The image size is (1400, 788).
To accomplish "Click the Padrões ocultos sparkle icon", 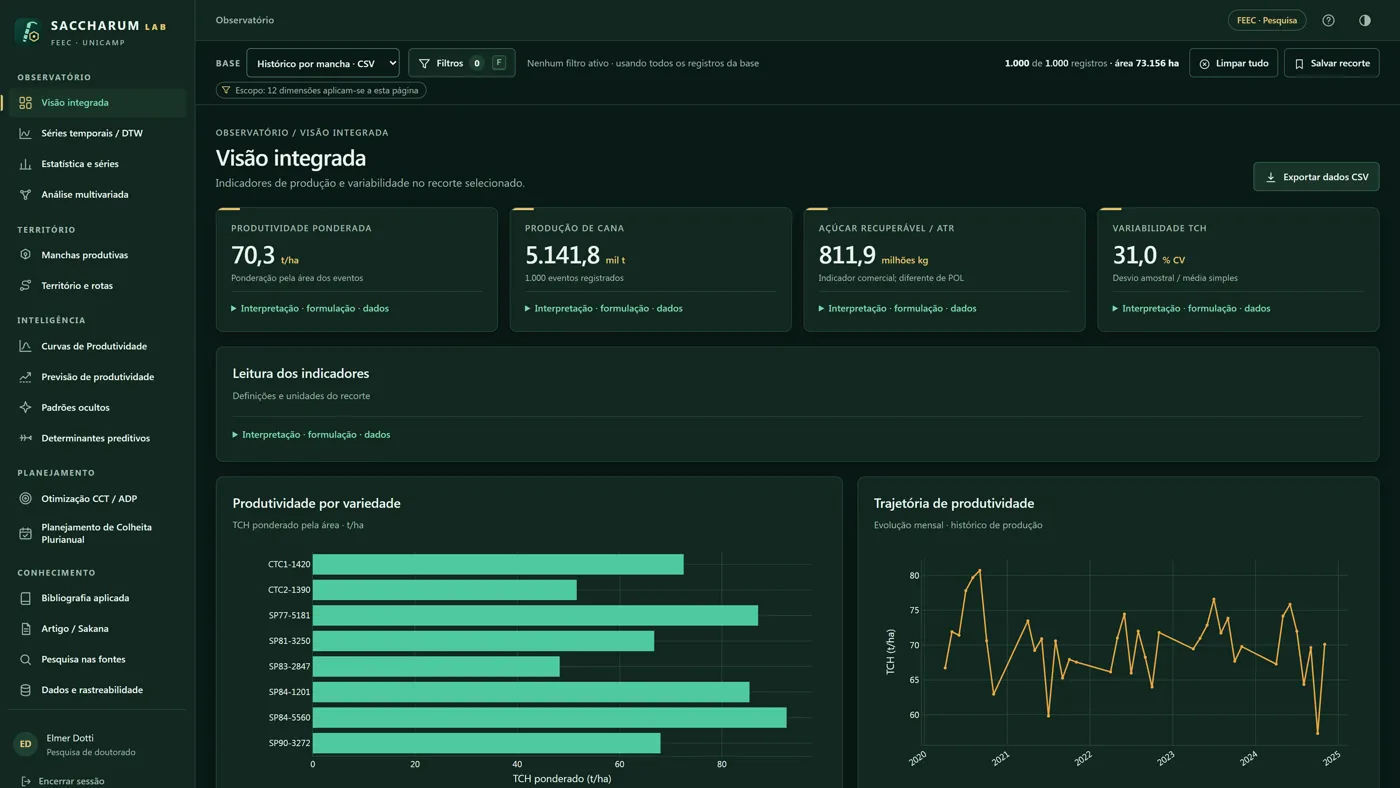I will point(25,407).
